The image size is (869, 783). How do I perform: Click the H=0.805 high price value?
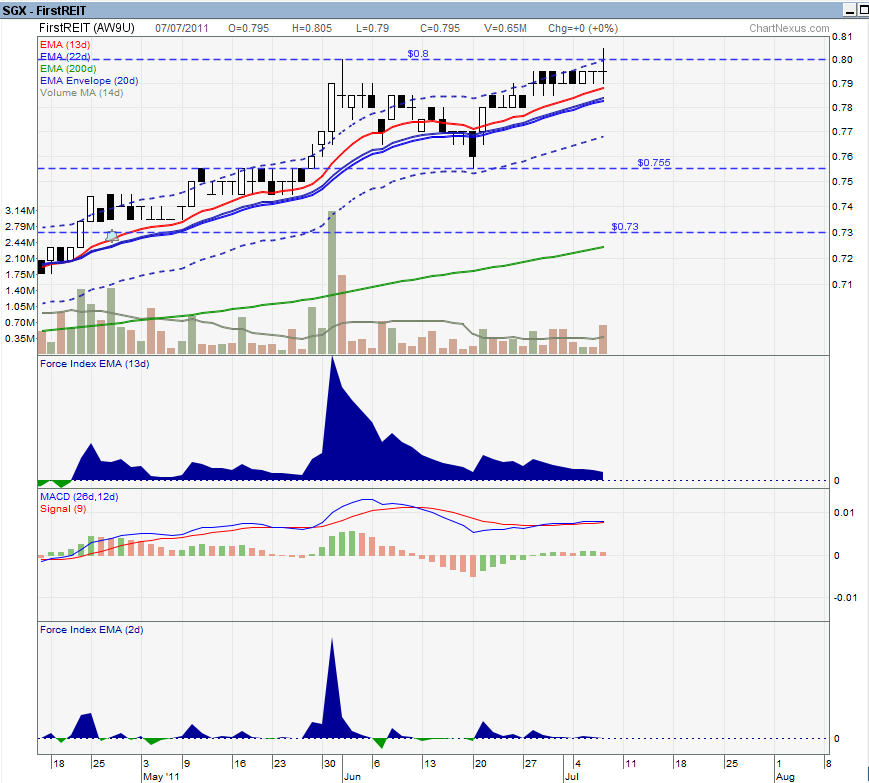(312, 28)
